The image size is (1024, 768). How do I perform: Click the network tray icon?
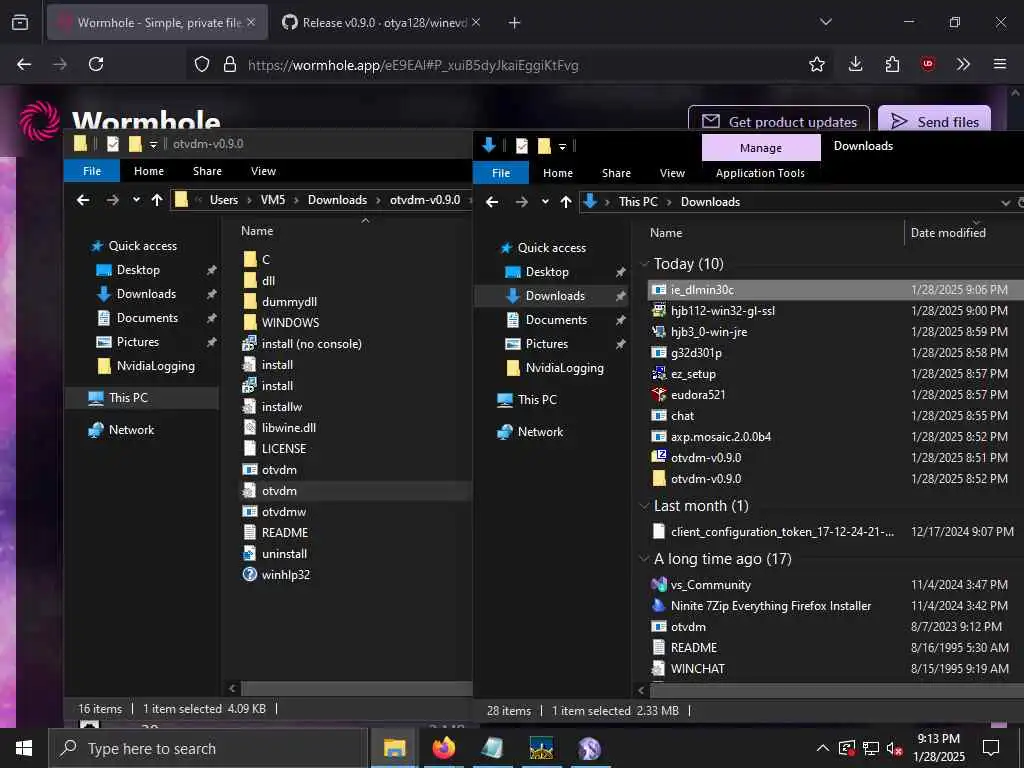click(871, 748)
